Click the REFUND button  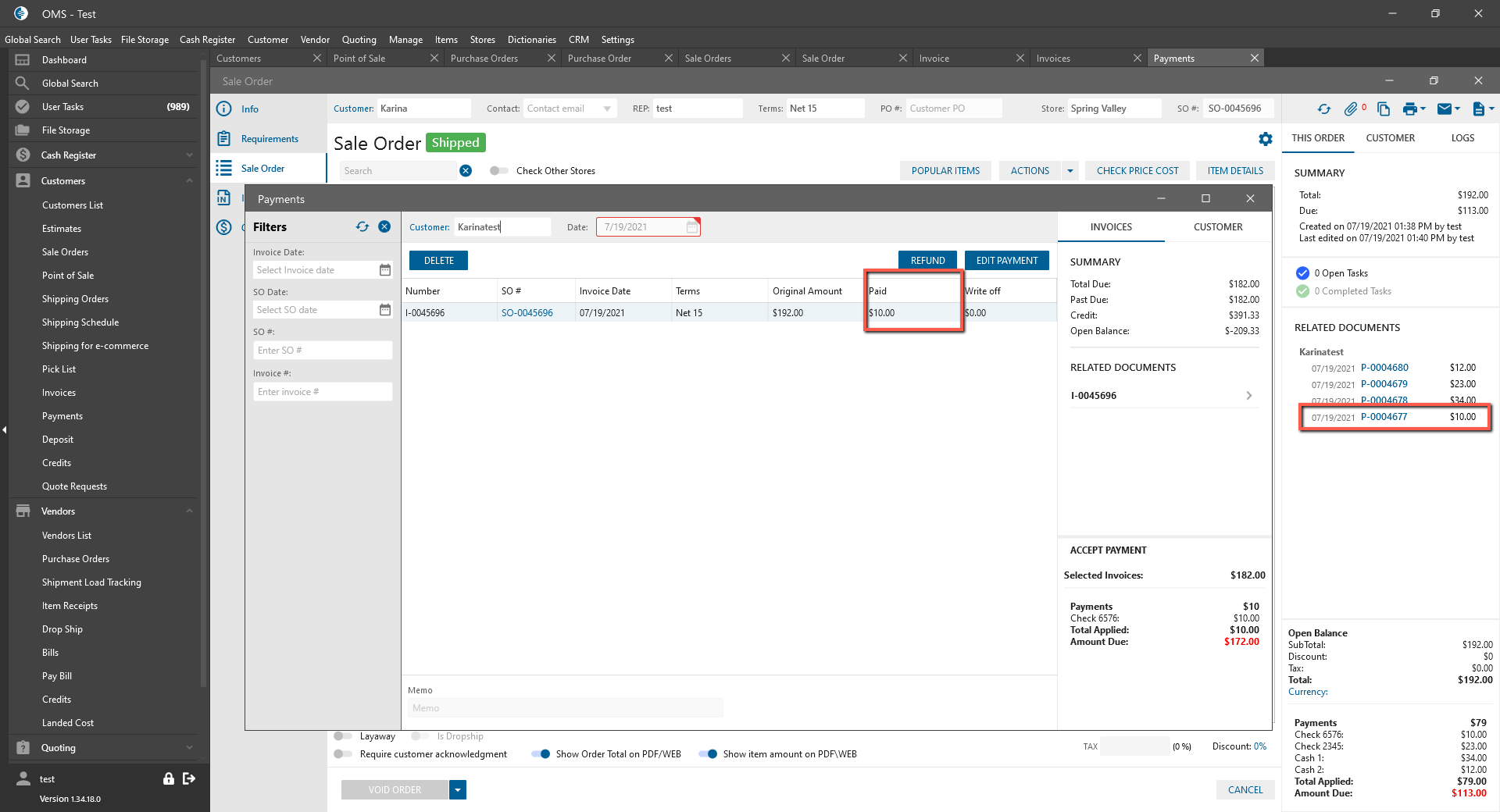click(927, 261)
